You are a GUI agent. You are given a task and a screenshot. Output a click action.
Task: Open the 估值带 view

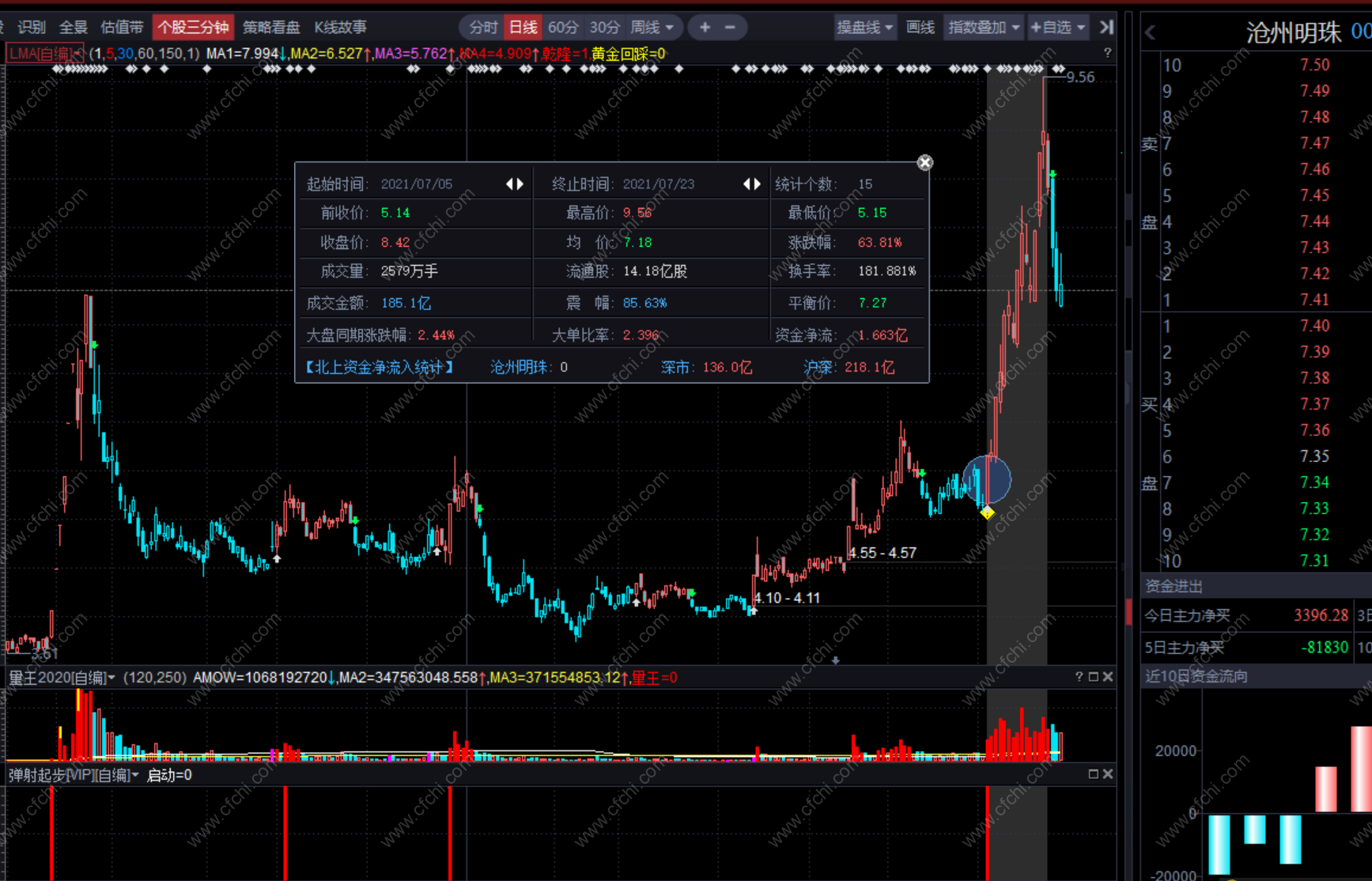tap(122, 27)
